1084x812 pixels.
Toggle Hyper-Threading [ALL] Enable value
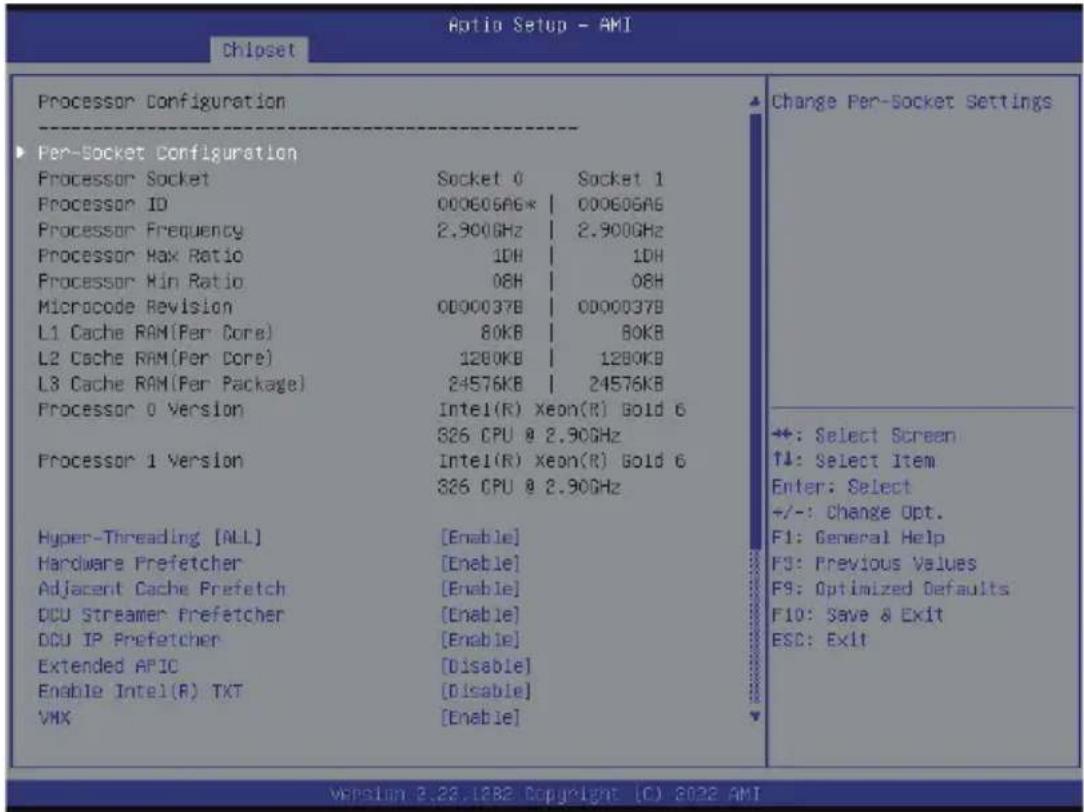480,537
